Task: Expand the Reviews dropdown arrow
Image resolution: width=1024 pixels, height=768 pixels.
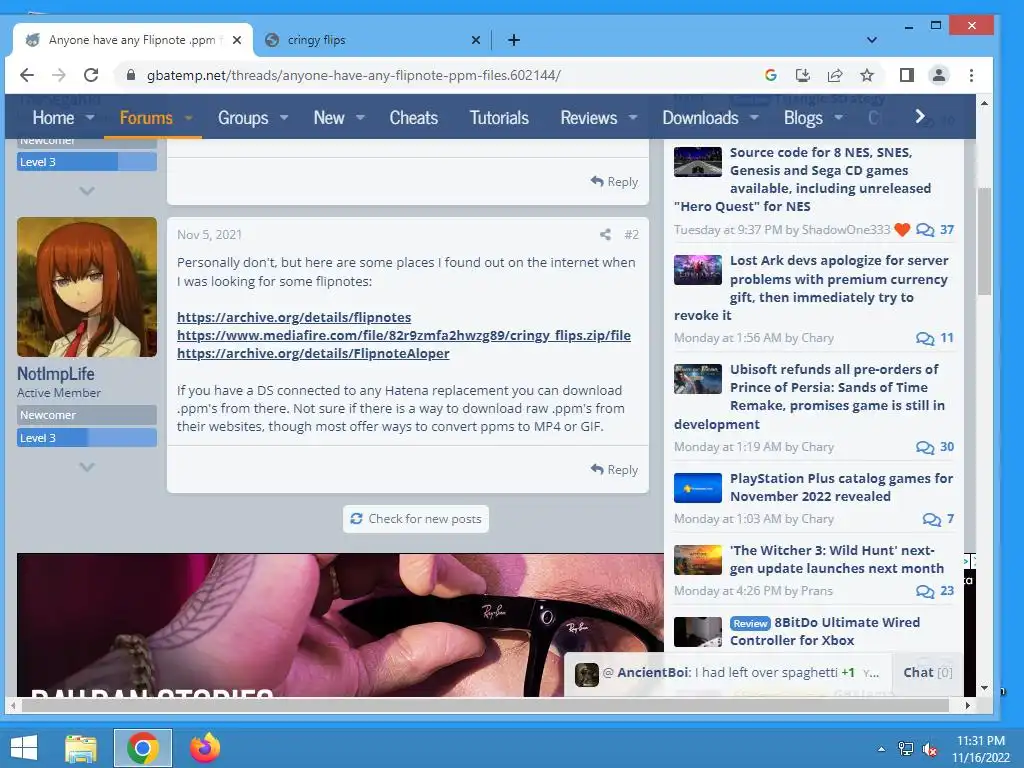Action: pos(633,118)
